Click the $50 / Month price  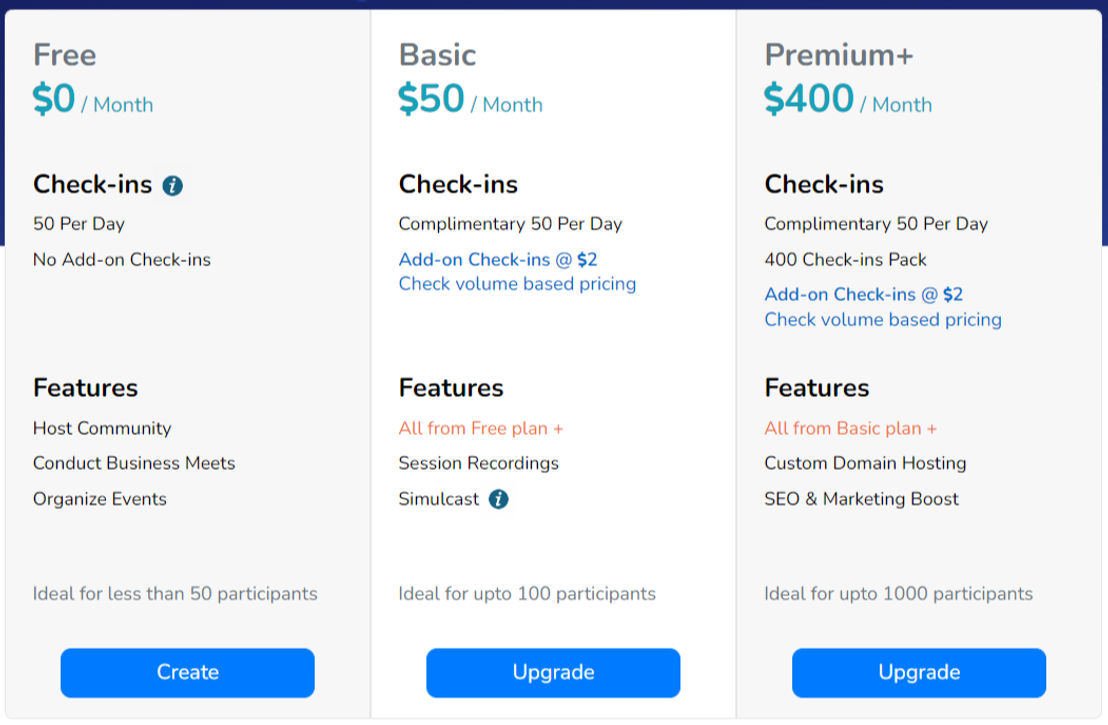(x=471, y=98)
